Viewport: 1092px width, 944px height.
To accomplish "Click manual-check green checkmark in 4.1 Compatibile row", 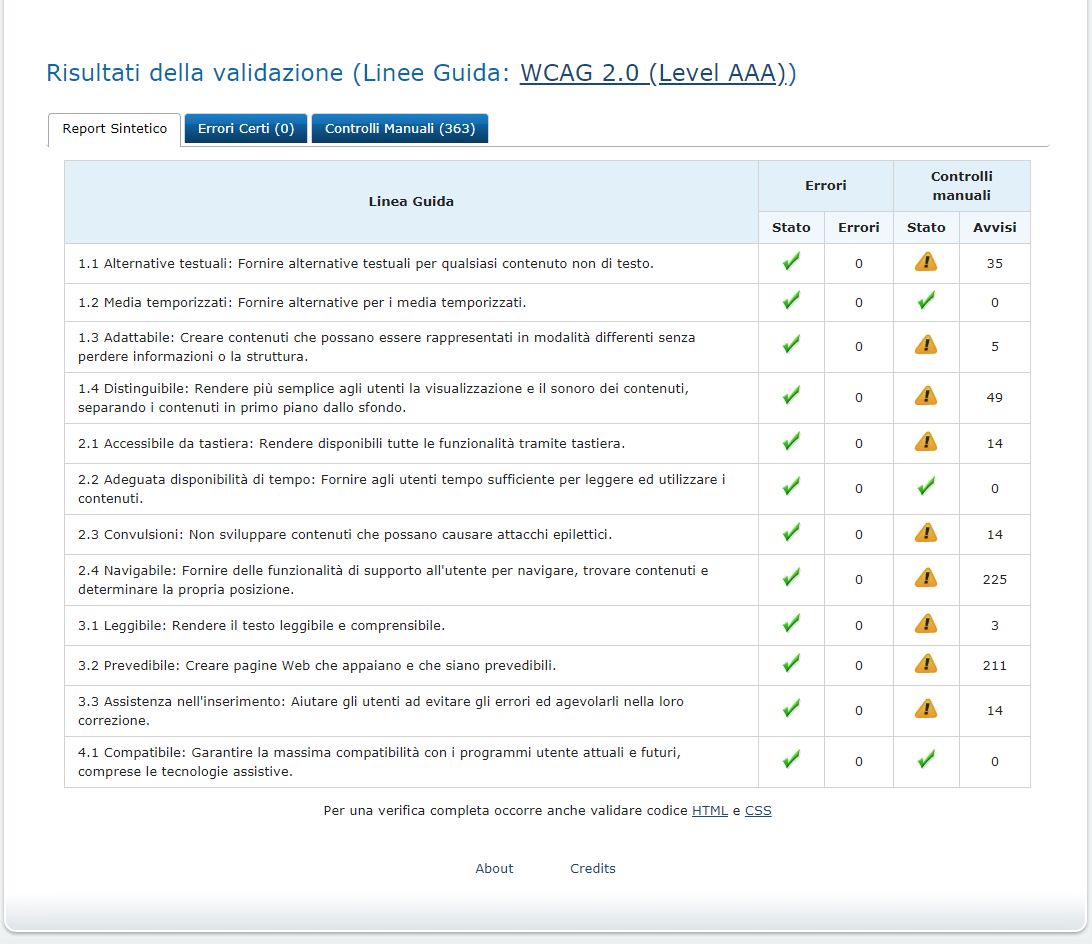I will 926,761.
